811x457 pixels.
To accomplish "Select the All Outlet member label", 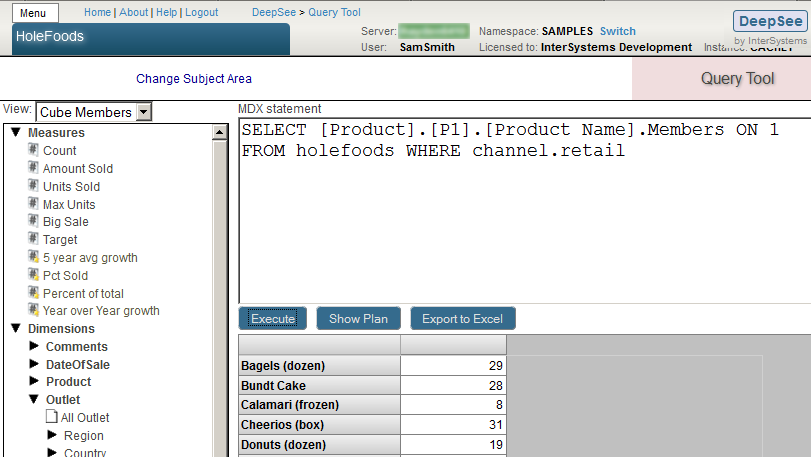I will [85, 418].
